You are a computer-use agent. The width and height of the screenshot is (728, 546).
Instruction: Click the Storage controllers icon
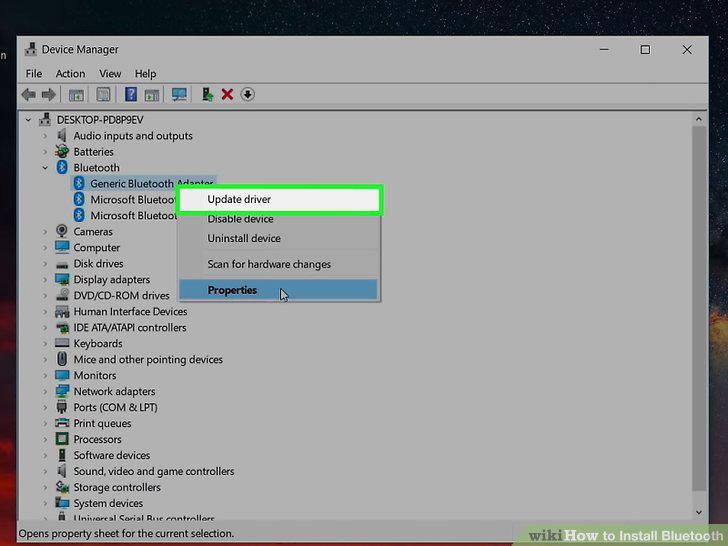[x=62, y=487]
